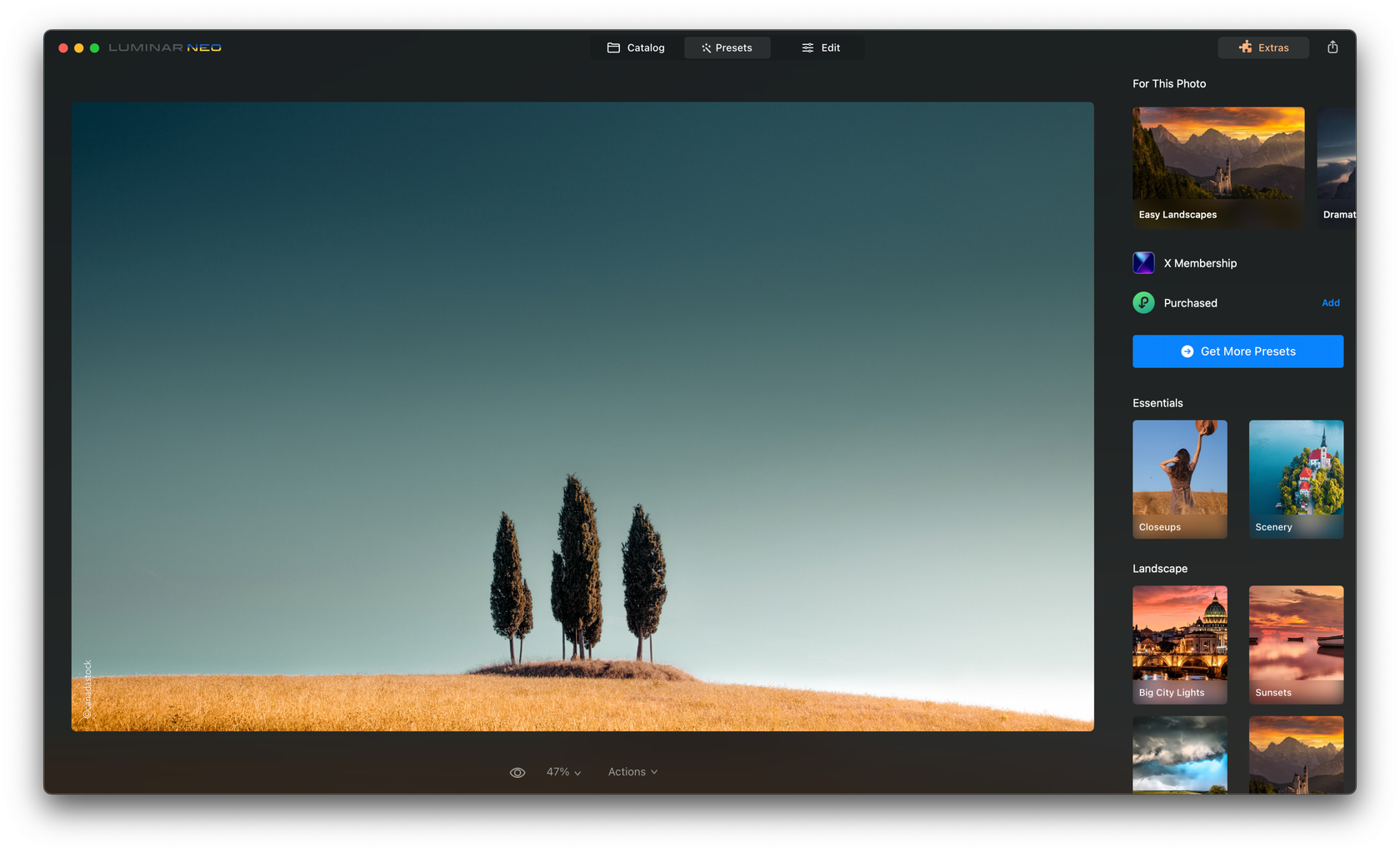Image resolution: width=1400 pixels, height=852 pixels.
Task: Click the X Membership logo icon
Action: click(x=1143, y=263)
